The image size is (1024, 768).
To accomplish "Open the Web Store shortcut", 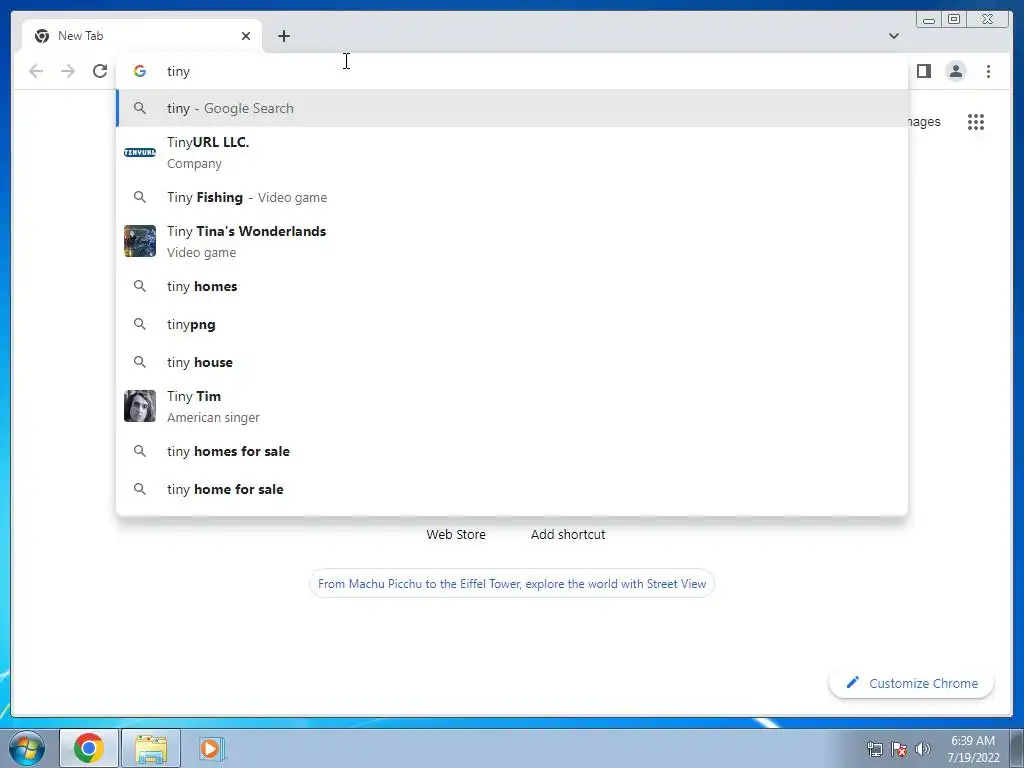I will coord(456,534).
